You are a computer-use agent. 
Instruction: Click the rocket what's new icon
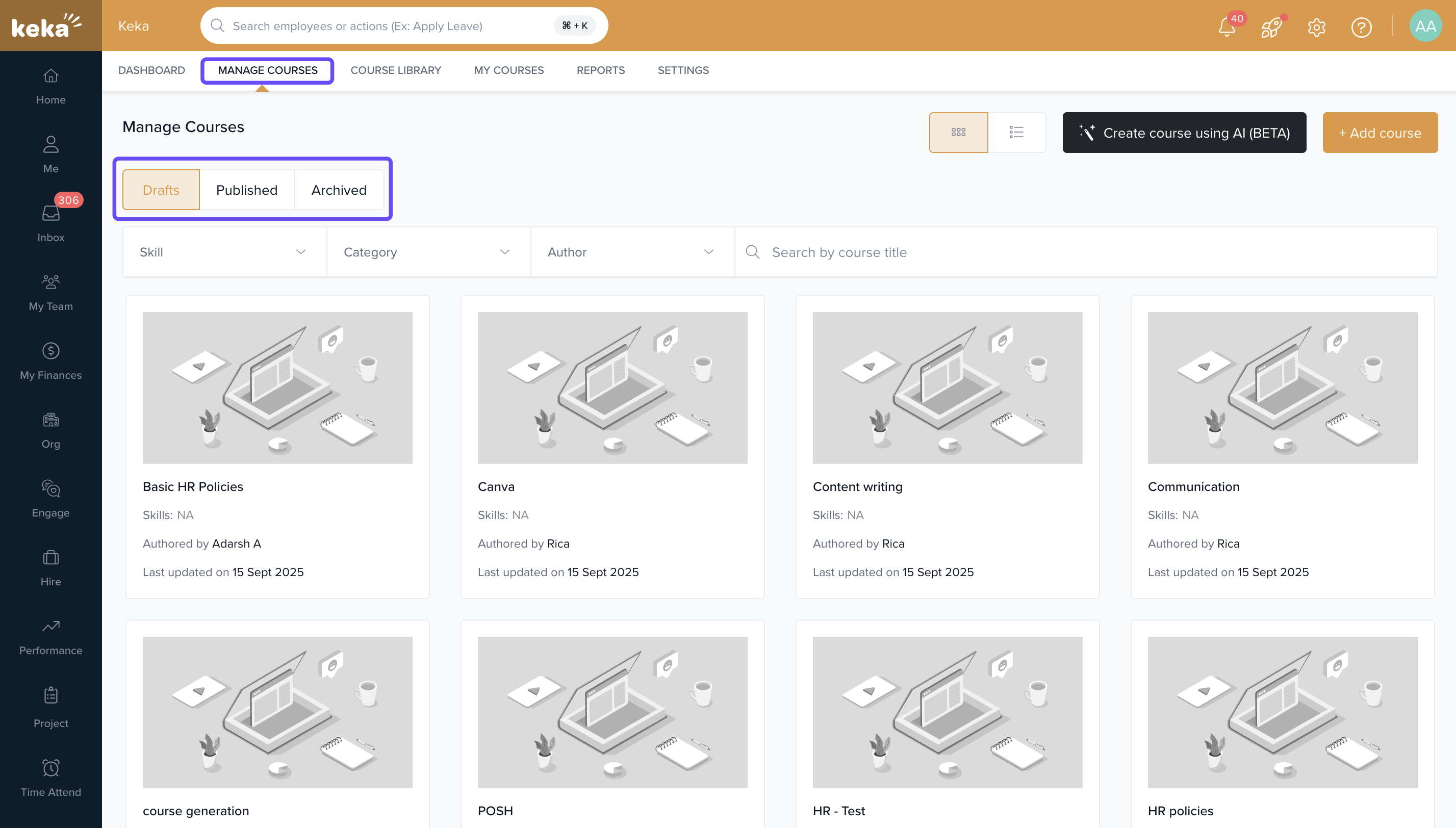pos(1271,27)
